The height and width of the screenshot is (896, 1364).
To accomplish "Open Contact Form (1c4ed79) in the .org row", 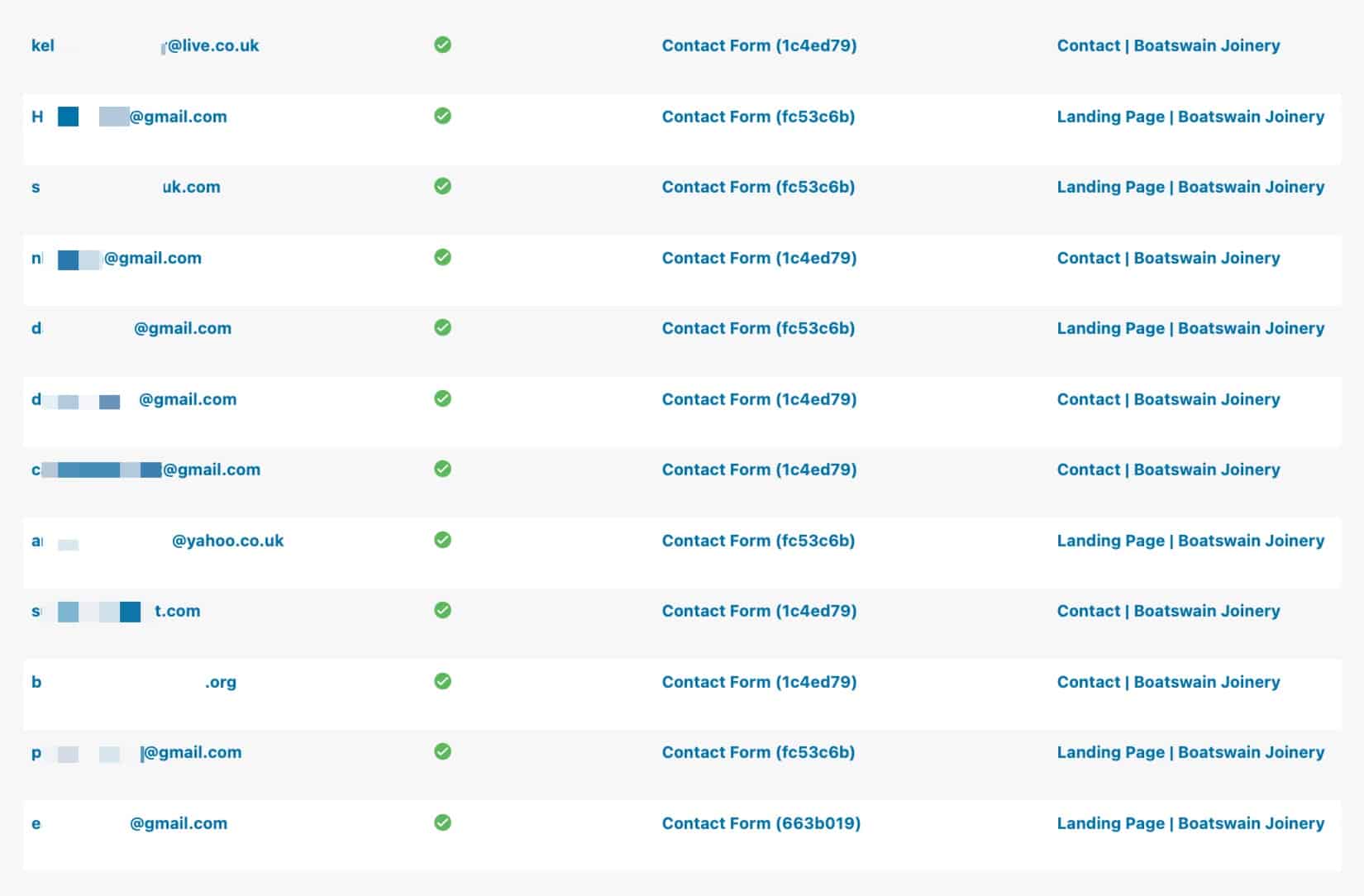I will coord(759,682).
